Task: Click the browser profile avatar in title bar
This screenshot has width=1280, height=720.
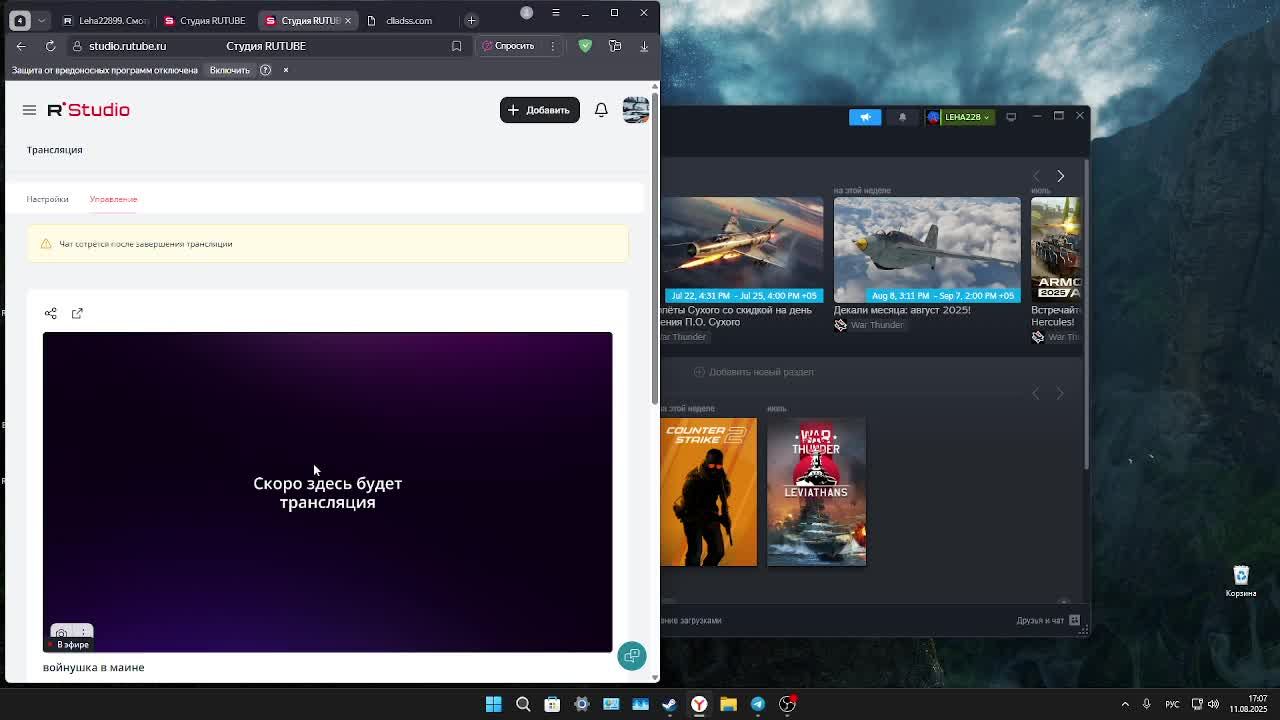Action: point(527,13)
